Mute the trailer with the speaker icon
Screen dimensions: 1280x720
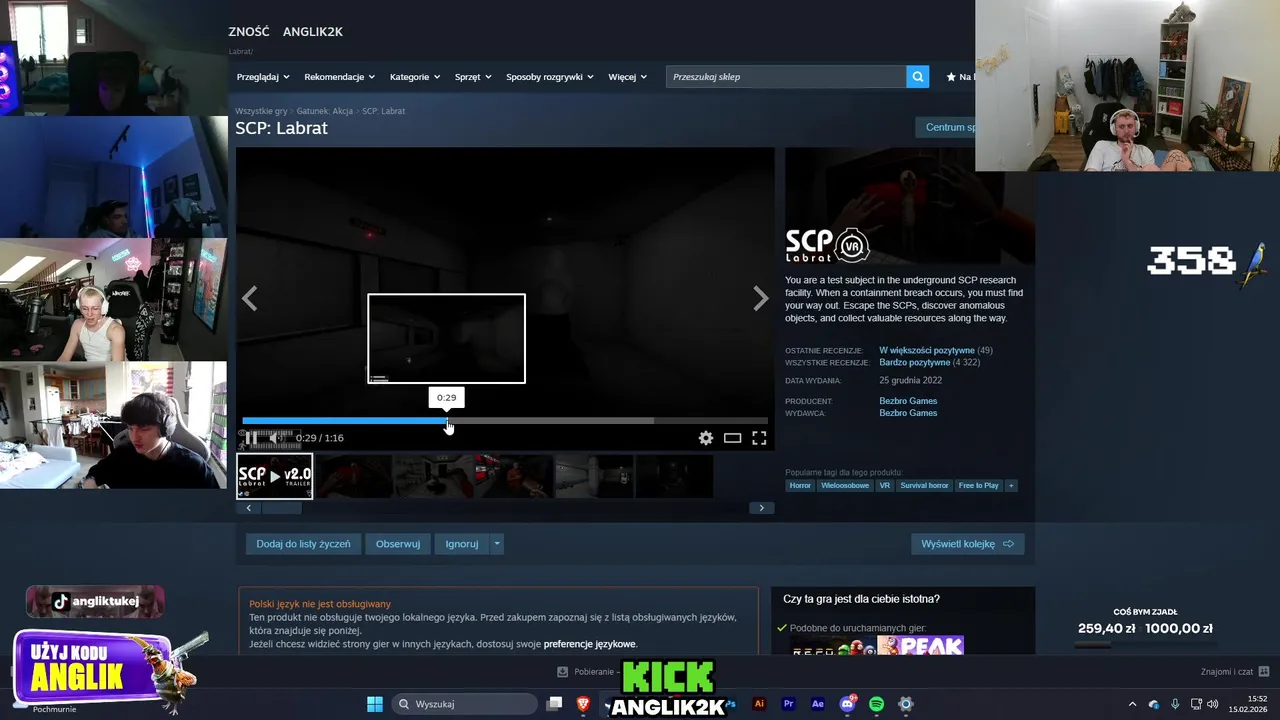pos(276,438)
